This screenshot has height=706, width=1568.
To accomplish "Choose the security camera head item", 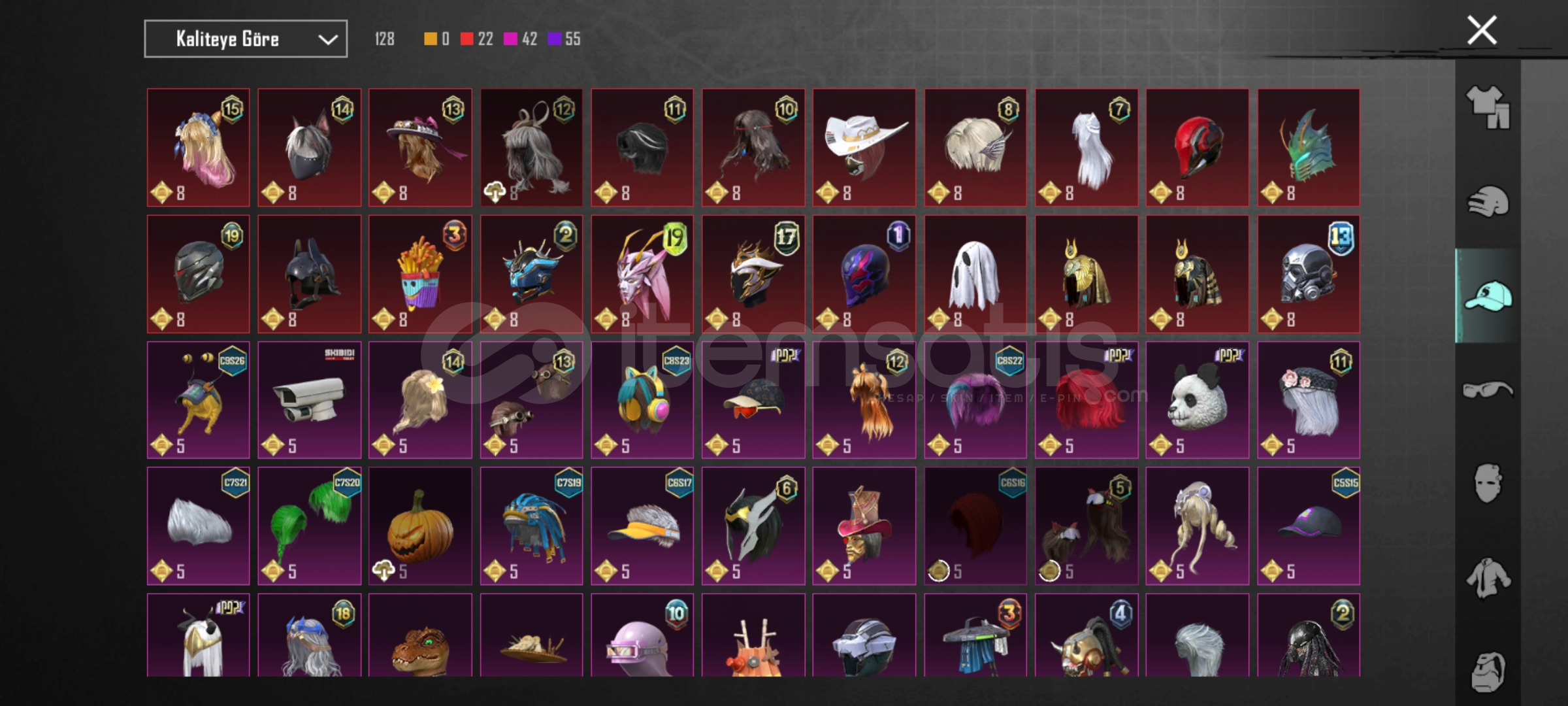I will pos(309,399).
